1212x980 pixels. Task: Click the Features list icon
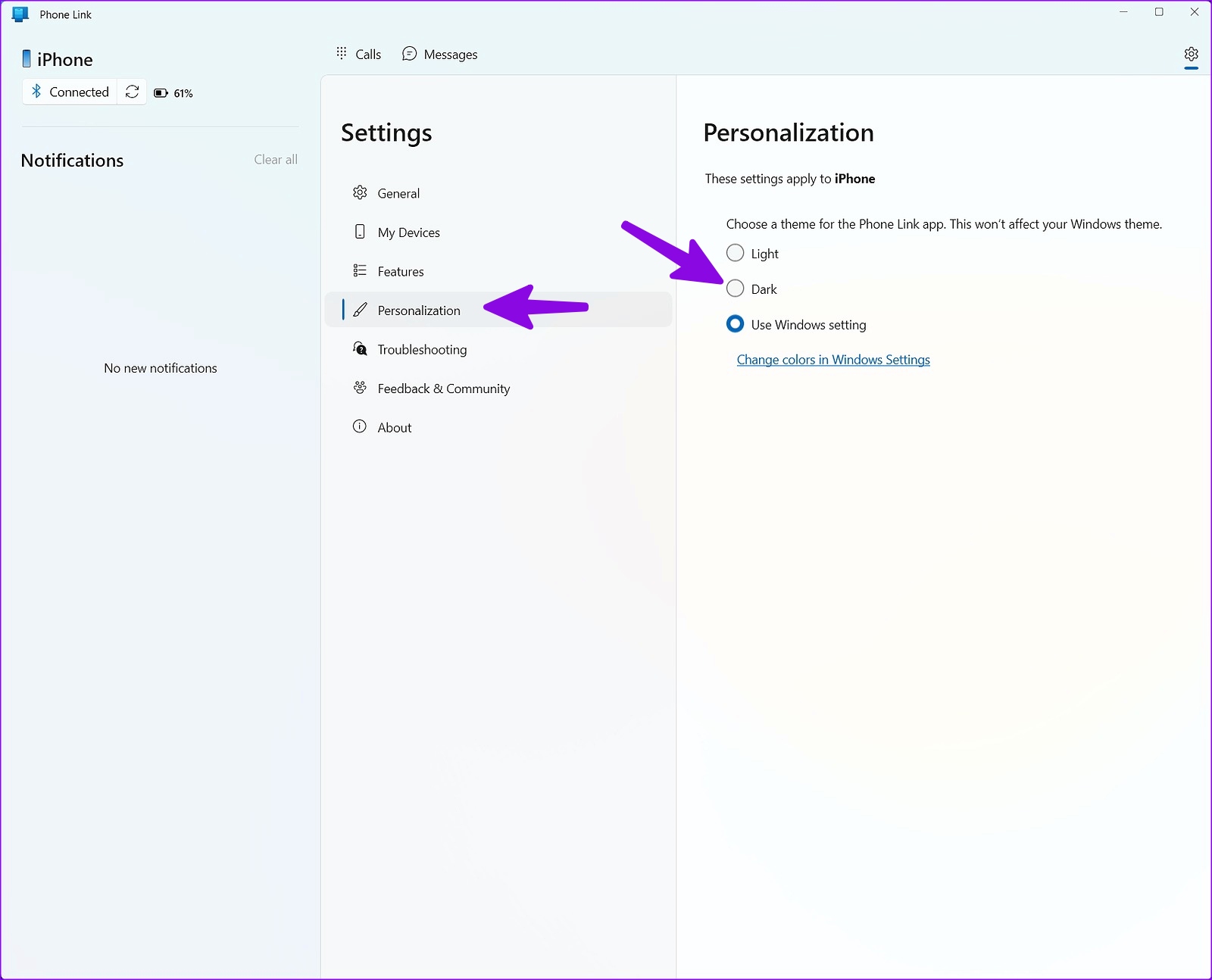pos(360,270)
